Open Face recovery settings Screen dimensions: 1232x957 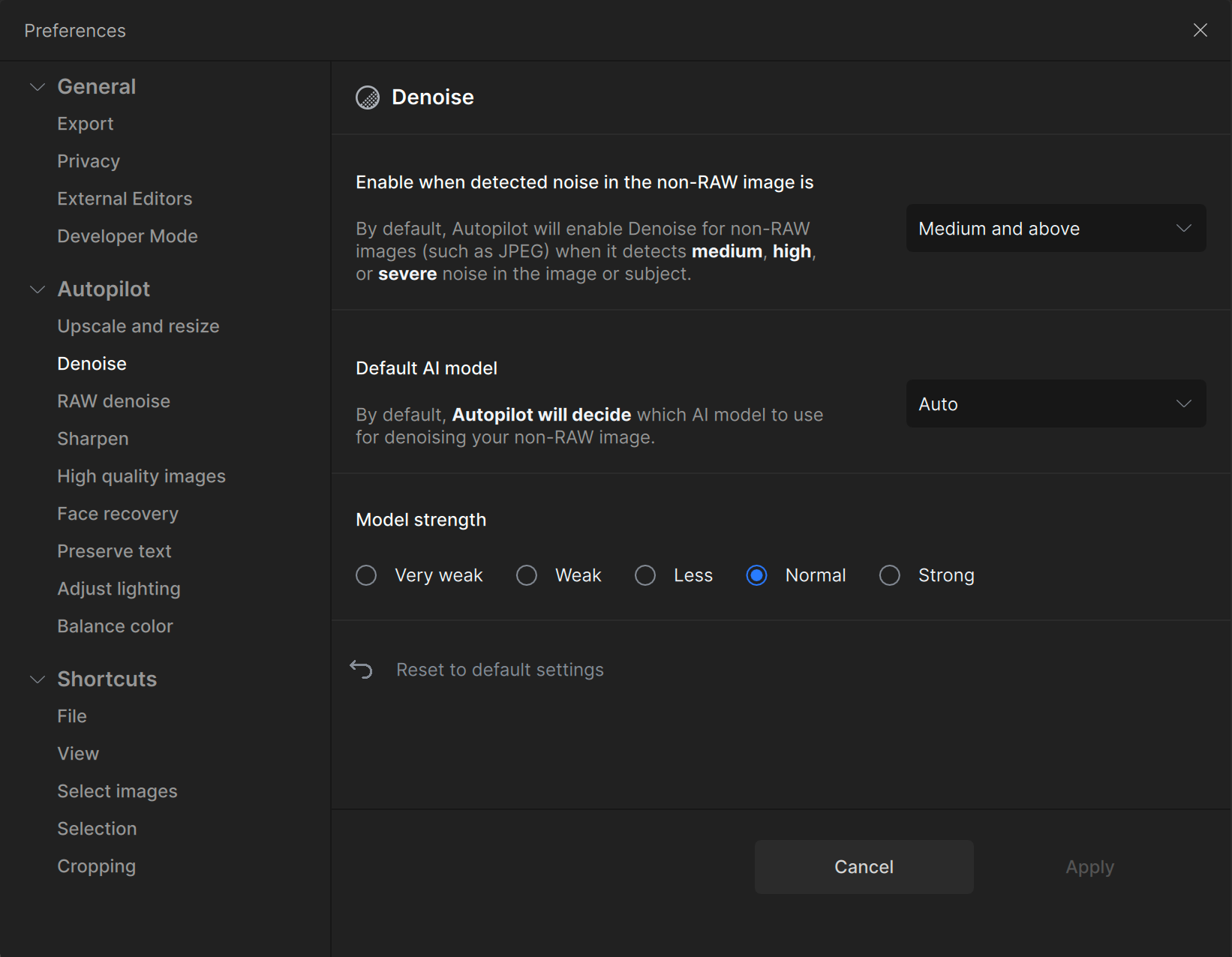(118, 514)
